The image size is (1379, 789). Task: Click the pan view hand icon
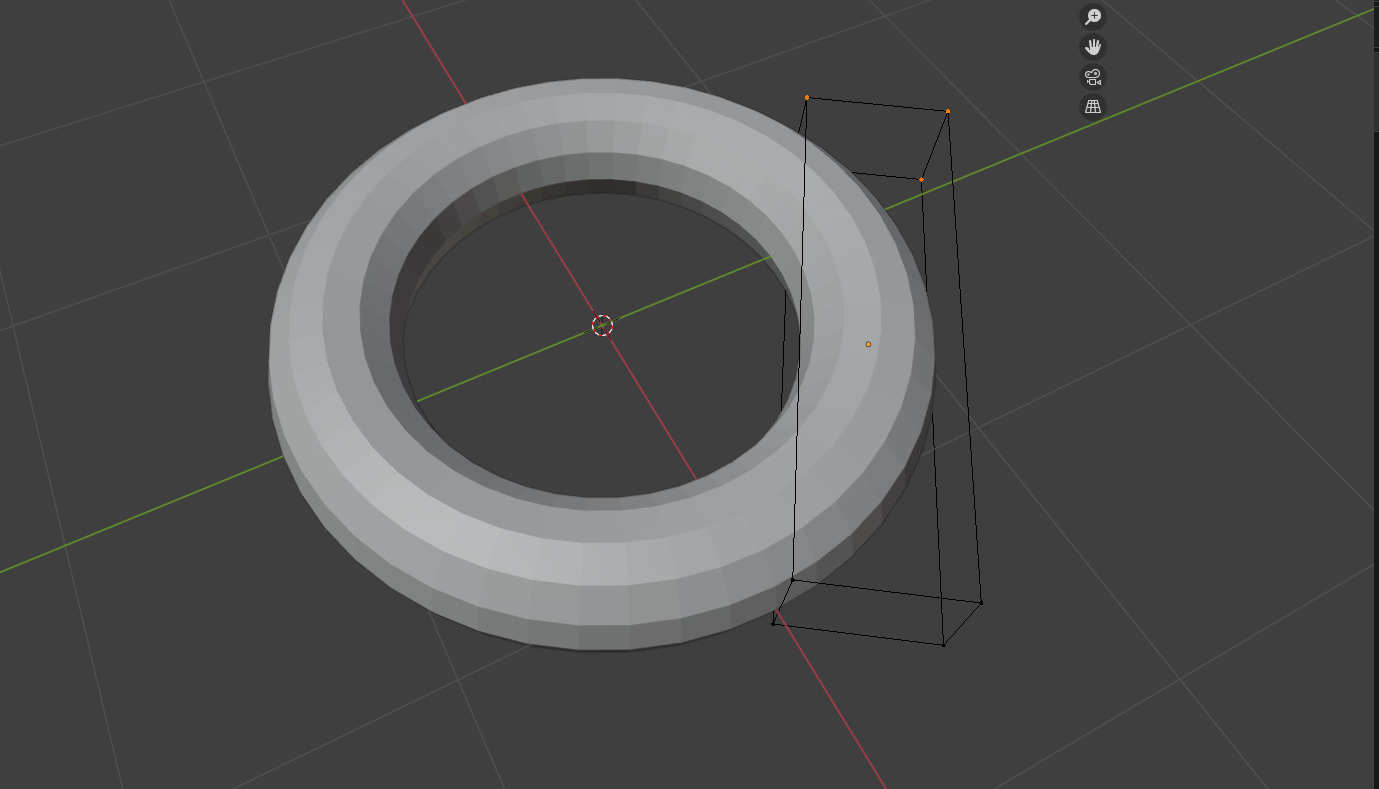pos(1093,47)
